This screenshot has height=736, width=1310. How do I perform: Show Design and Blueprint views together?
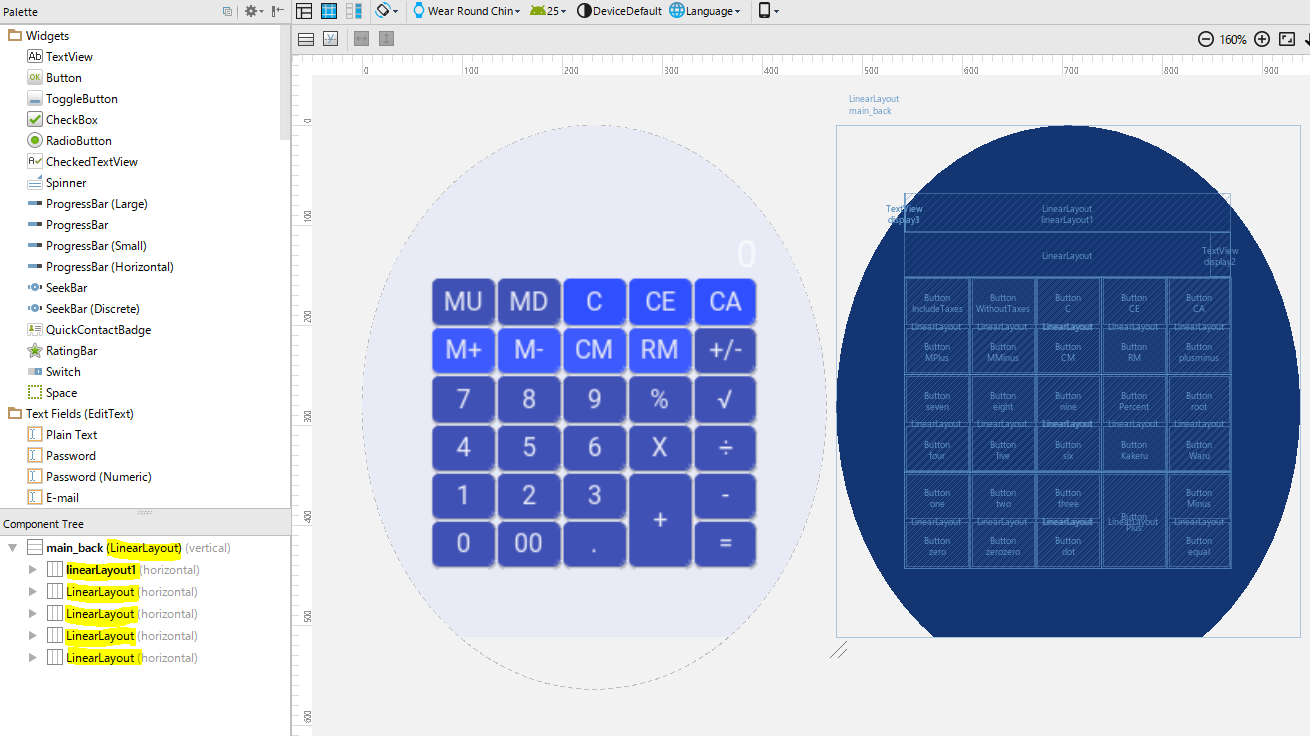pos(354,11)
